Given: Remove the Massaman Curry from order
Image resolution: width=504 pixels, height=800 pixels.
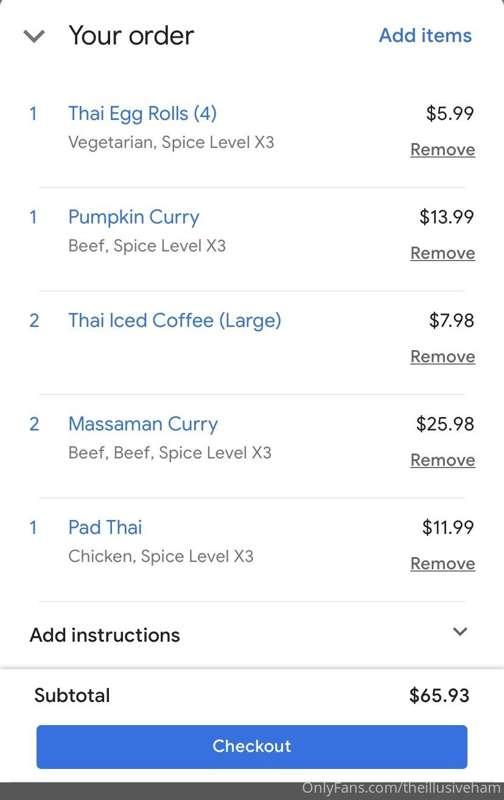Looking at the screenshot, I should [442, 460].
